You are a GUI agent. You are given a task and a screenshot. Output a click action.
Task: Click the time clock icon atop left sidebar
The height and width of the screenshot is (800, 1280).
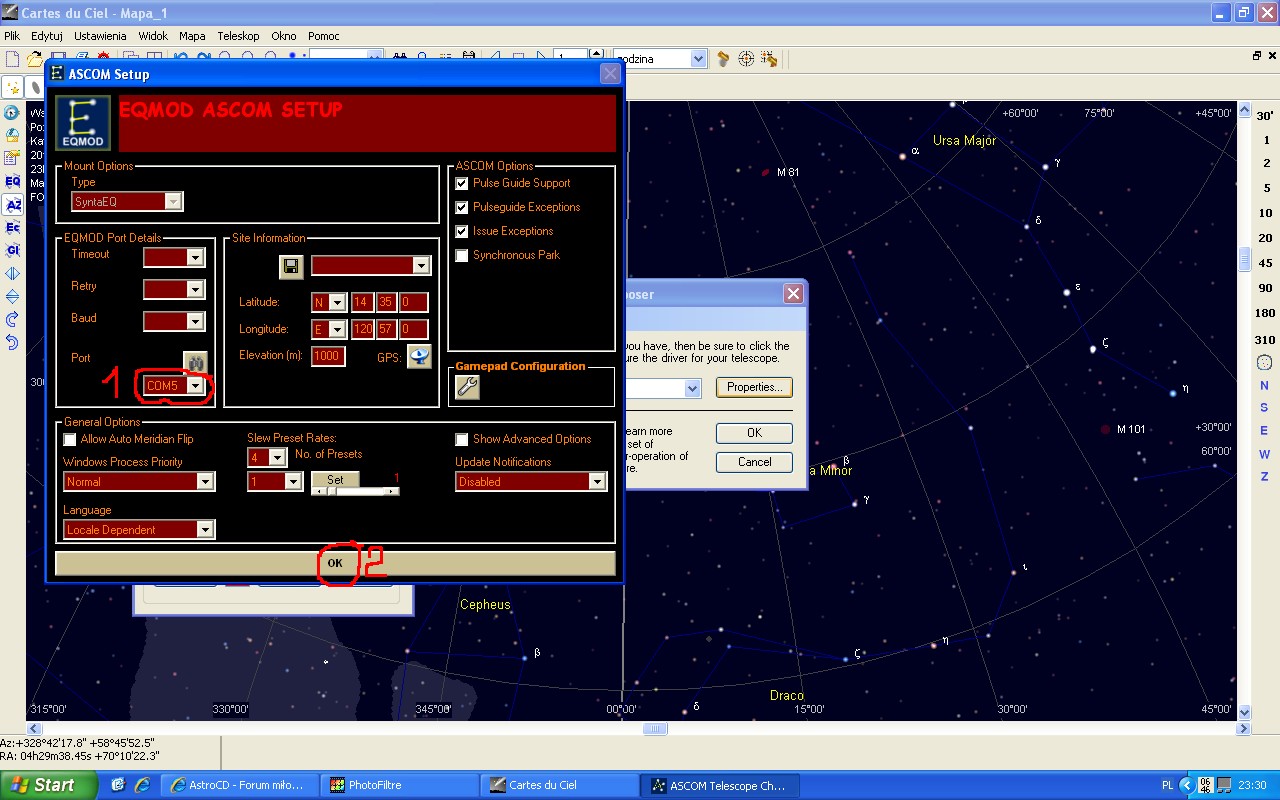coord(13,113)
